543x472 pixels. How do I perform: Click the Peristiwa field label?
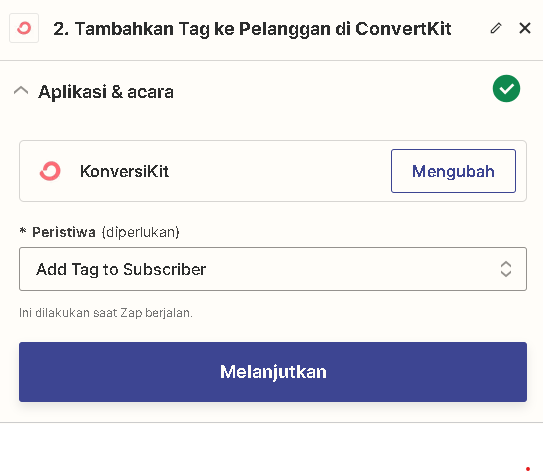click(x=64, y=232)
